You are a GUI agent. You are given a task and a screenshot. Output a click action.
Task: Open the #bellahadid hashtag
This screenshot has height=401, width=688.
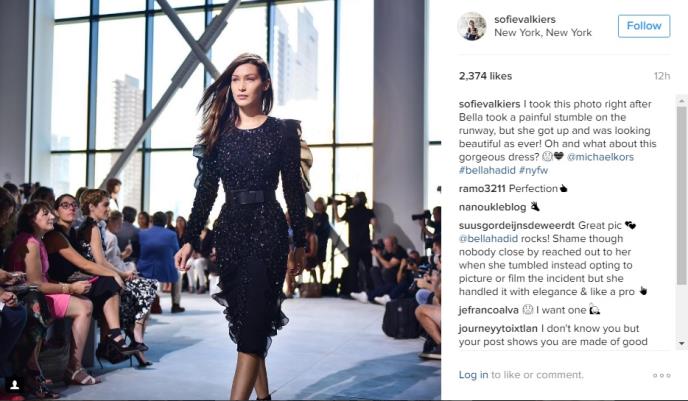click(x=487, y=170)
